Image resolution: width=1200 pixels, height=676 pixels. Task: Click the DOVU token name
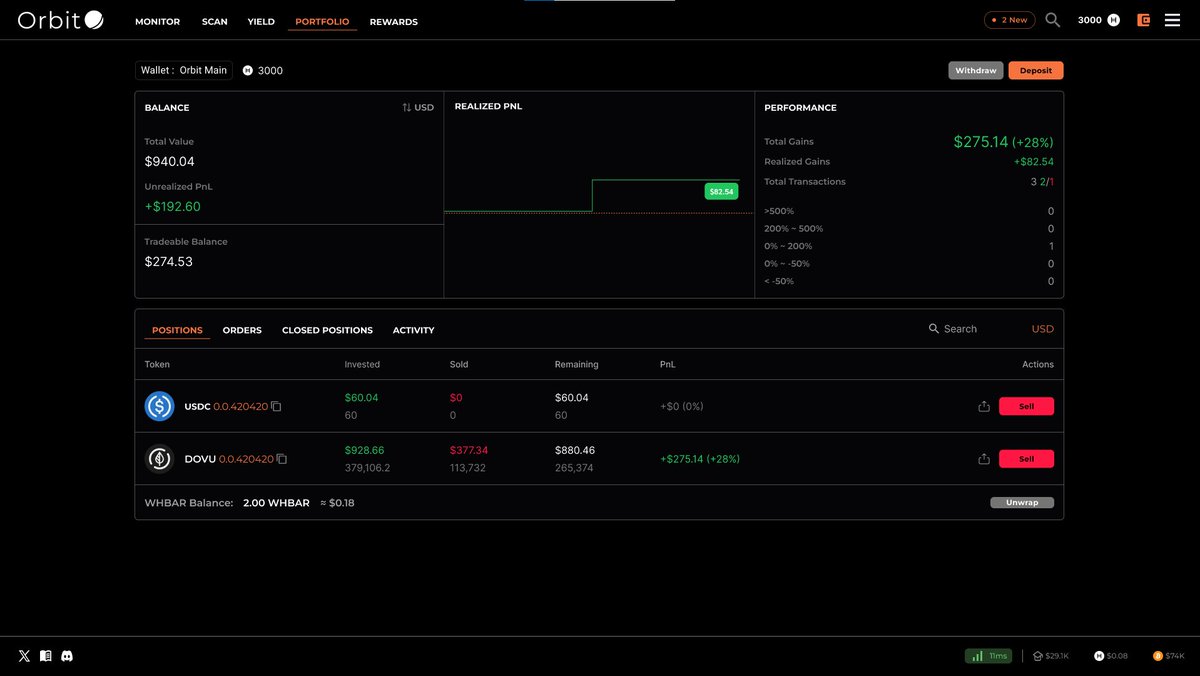(x=200, y=459)
